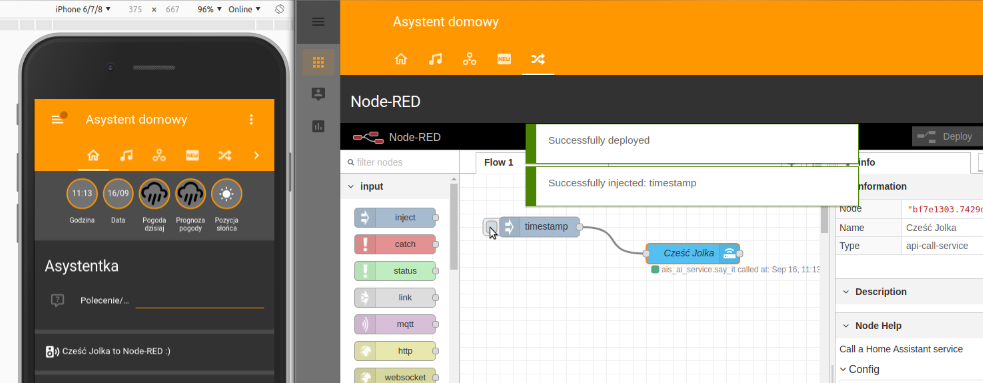Select the Cześć Jolka node on canvas
983x383 pixels.
pos(692,253)
